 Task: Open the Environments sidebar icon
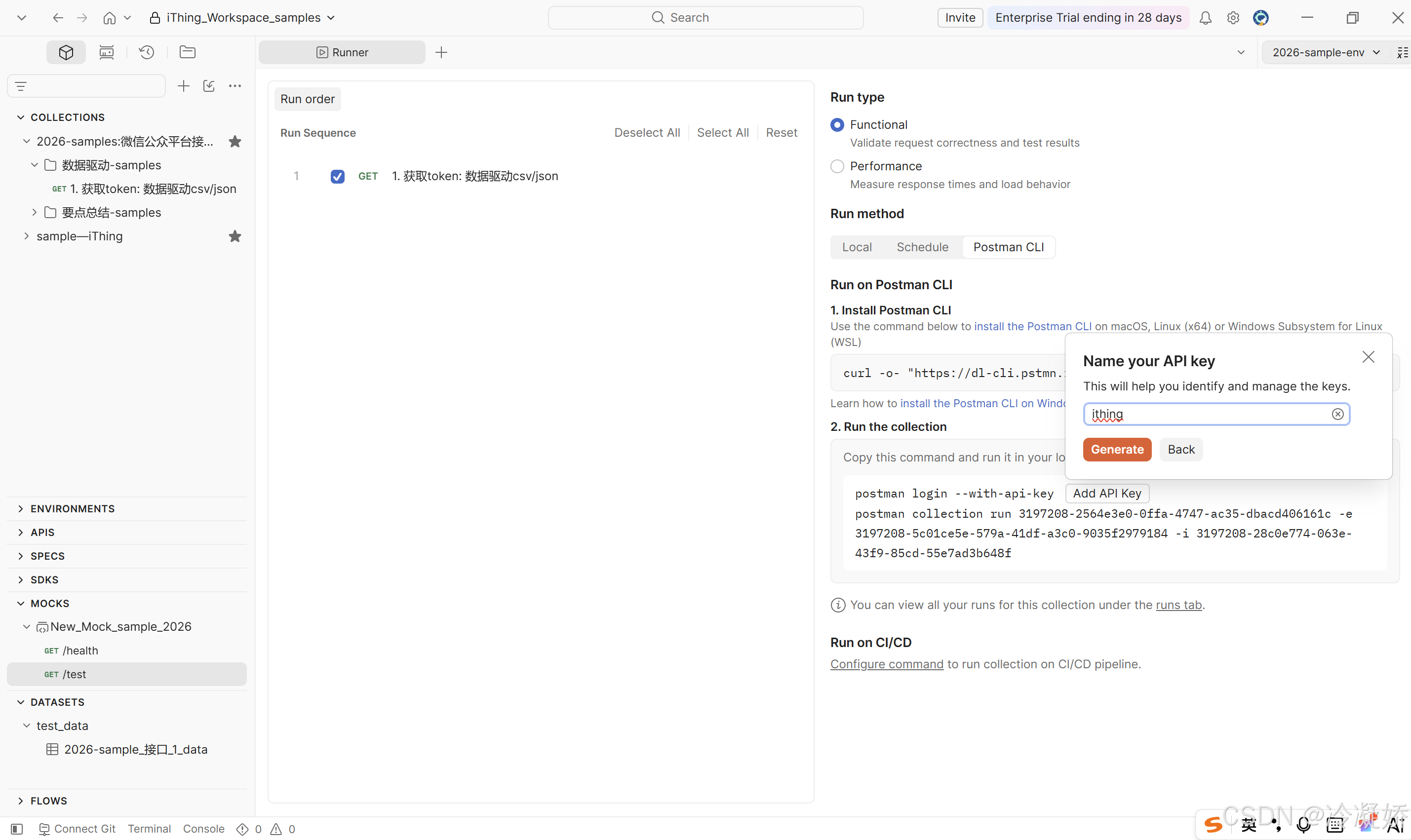(107, 52)
